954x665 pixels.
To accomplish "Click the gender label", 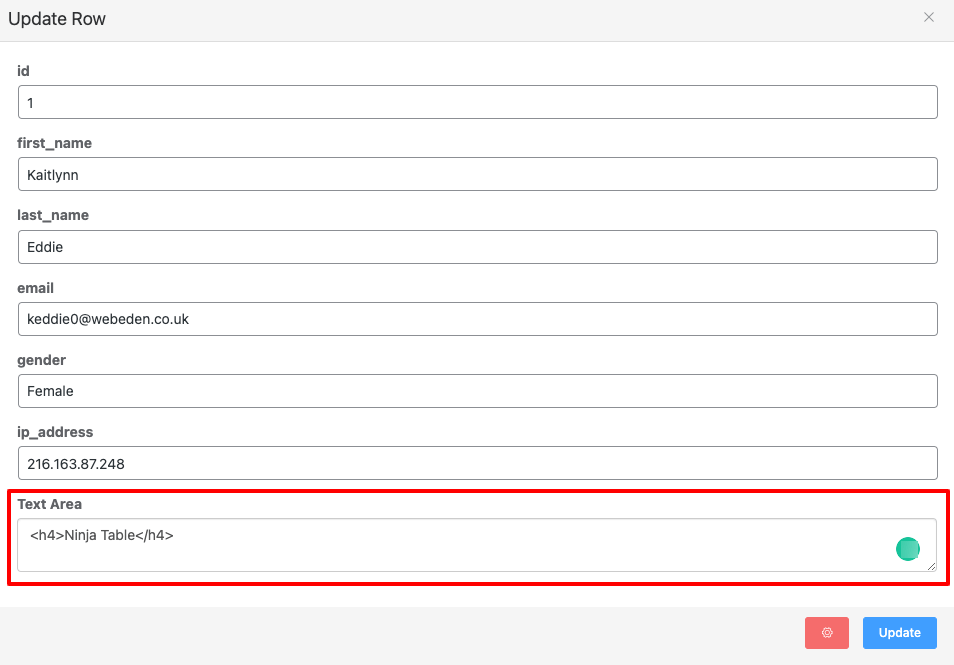I will (x=41, y=360).
